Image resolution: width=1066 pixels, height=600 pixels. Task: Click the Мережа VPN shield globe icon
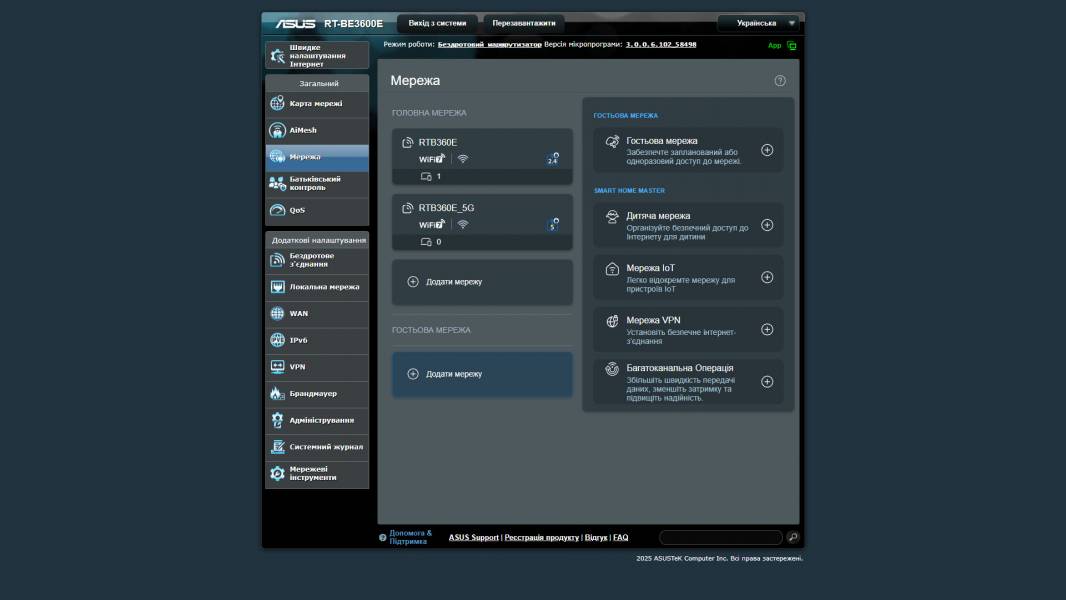coord(612,321)
